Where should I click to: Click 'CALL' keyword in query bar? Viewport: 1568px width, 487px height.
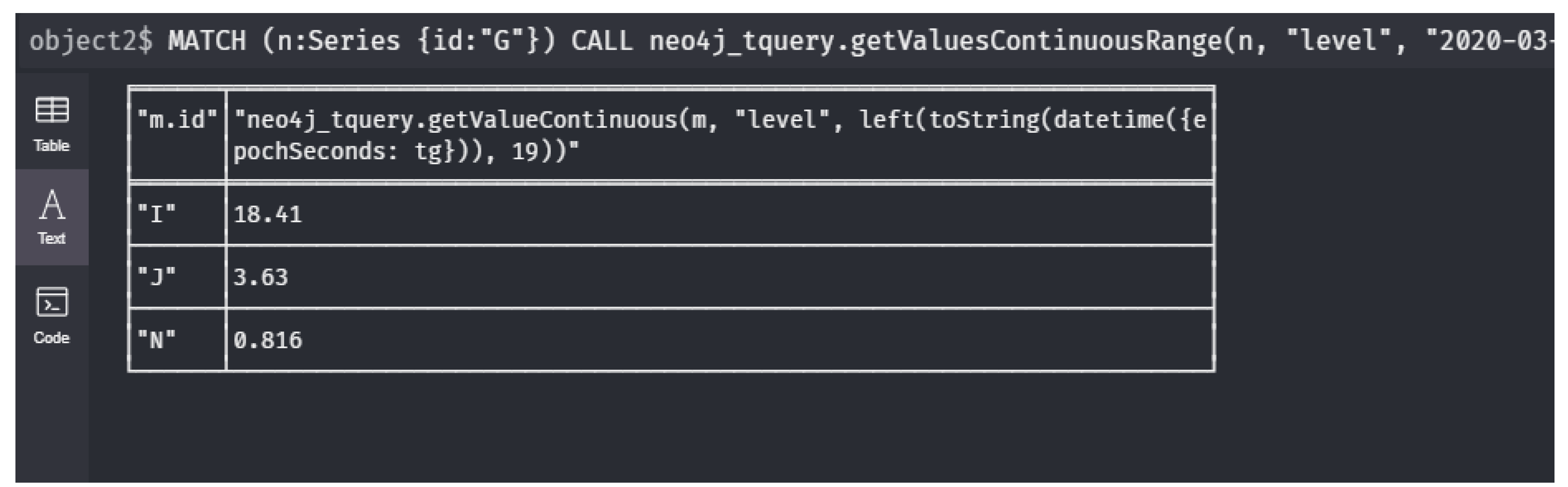(x=601, y=41)
